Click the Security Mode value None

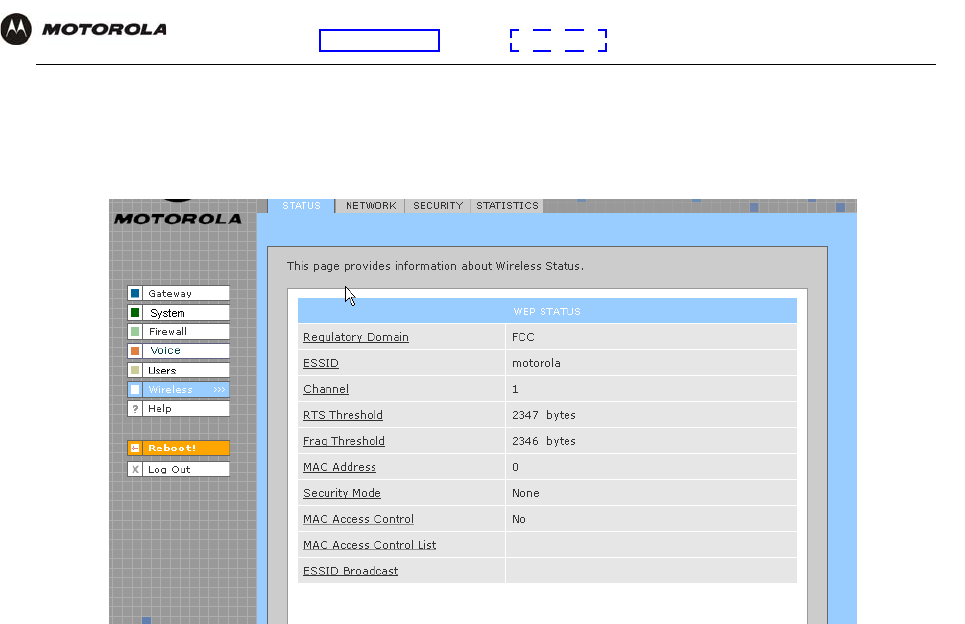[526, 493]
